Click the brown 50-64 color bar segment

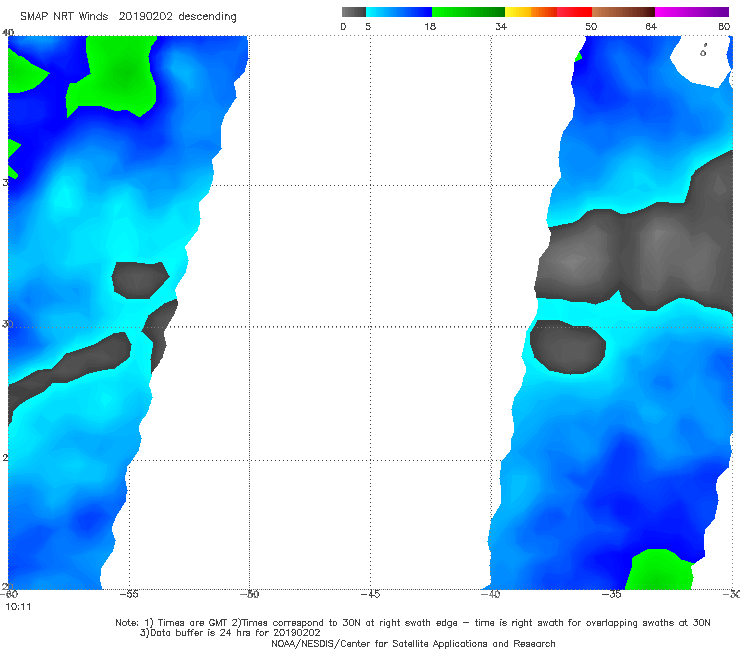623,12
